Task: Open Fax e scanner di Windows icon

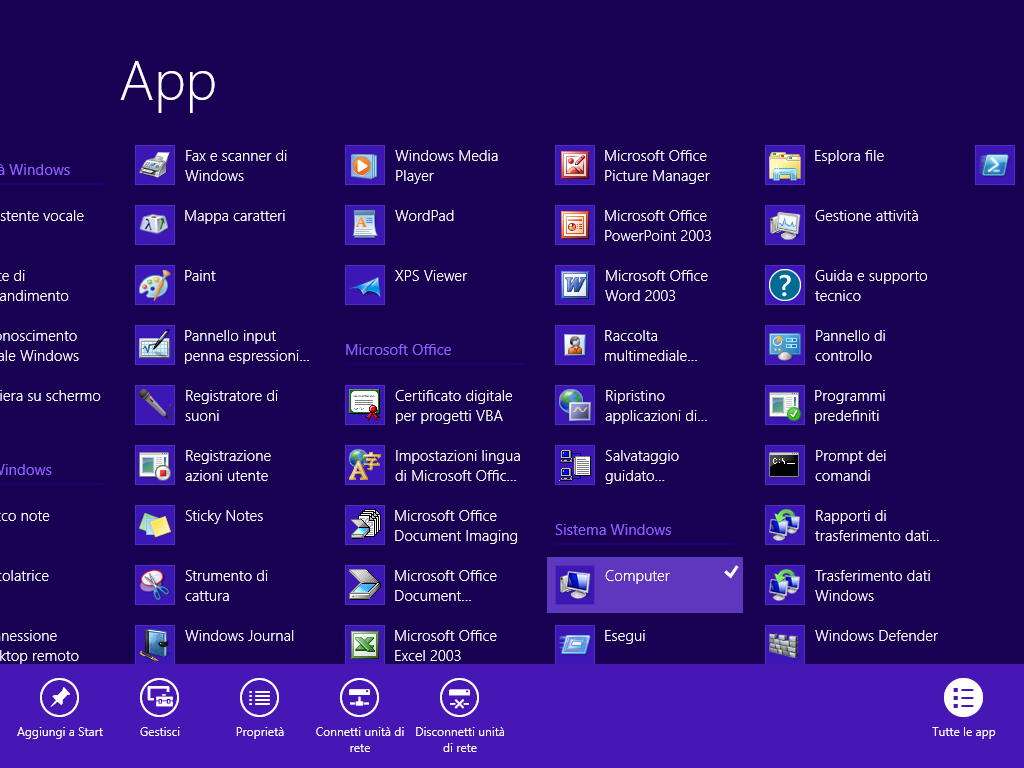Action: (x=155, y=165)
